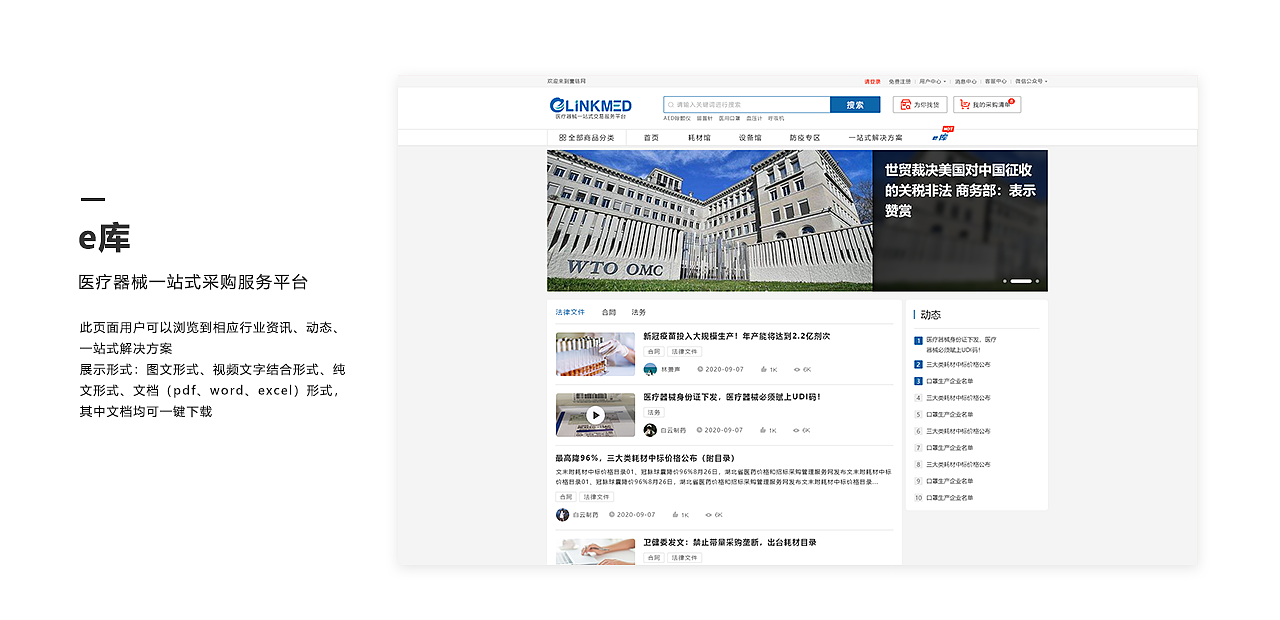Image resolution: width=1280 pixels, height=620 pixels.
Task: Open 我的采购清单 cart button
Action: pyautogui.click(x=987, y=104)
